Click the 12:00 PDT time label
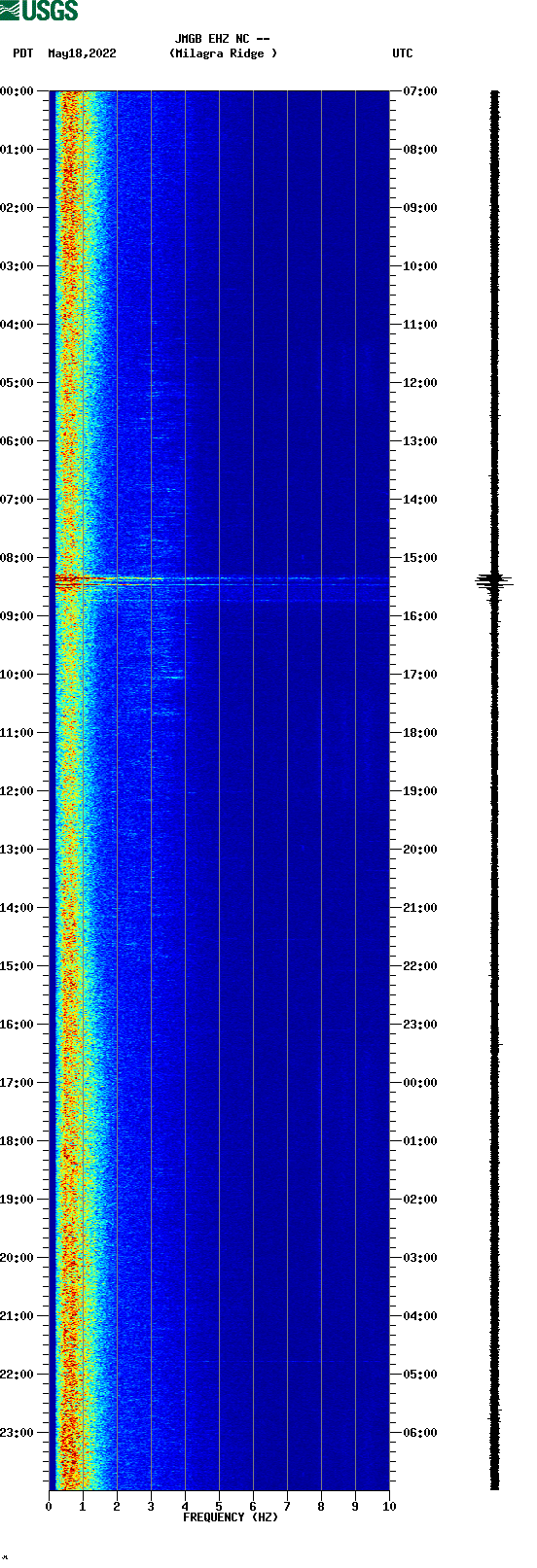Screen dimensions: 537x1568 [x=17, y=791]
